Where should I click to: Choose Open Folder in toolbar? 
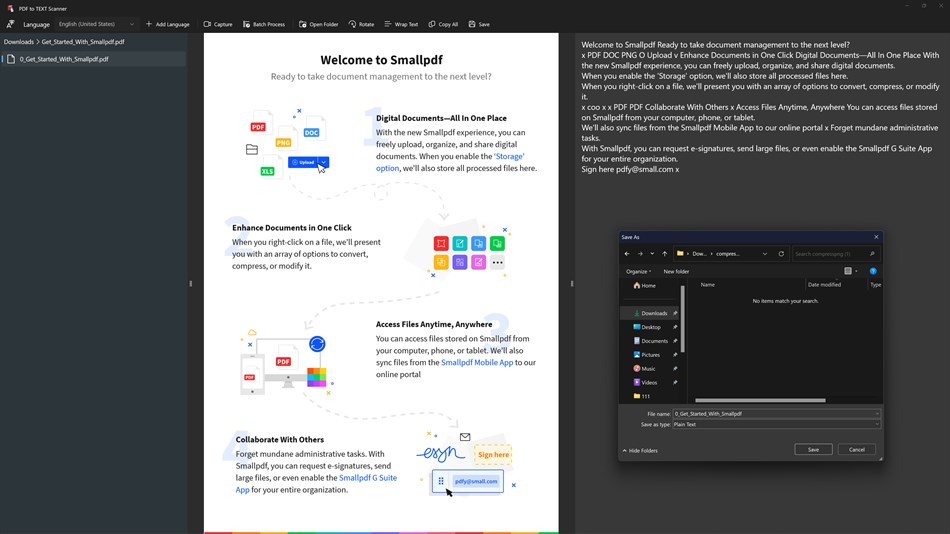[x=319, y=24]
